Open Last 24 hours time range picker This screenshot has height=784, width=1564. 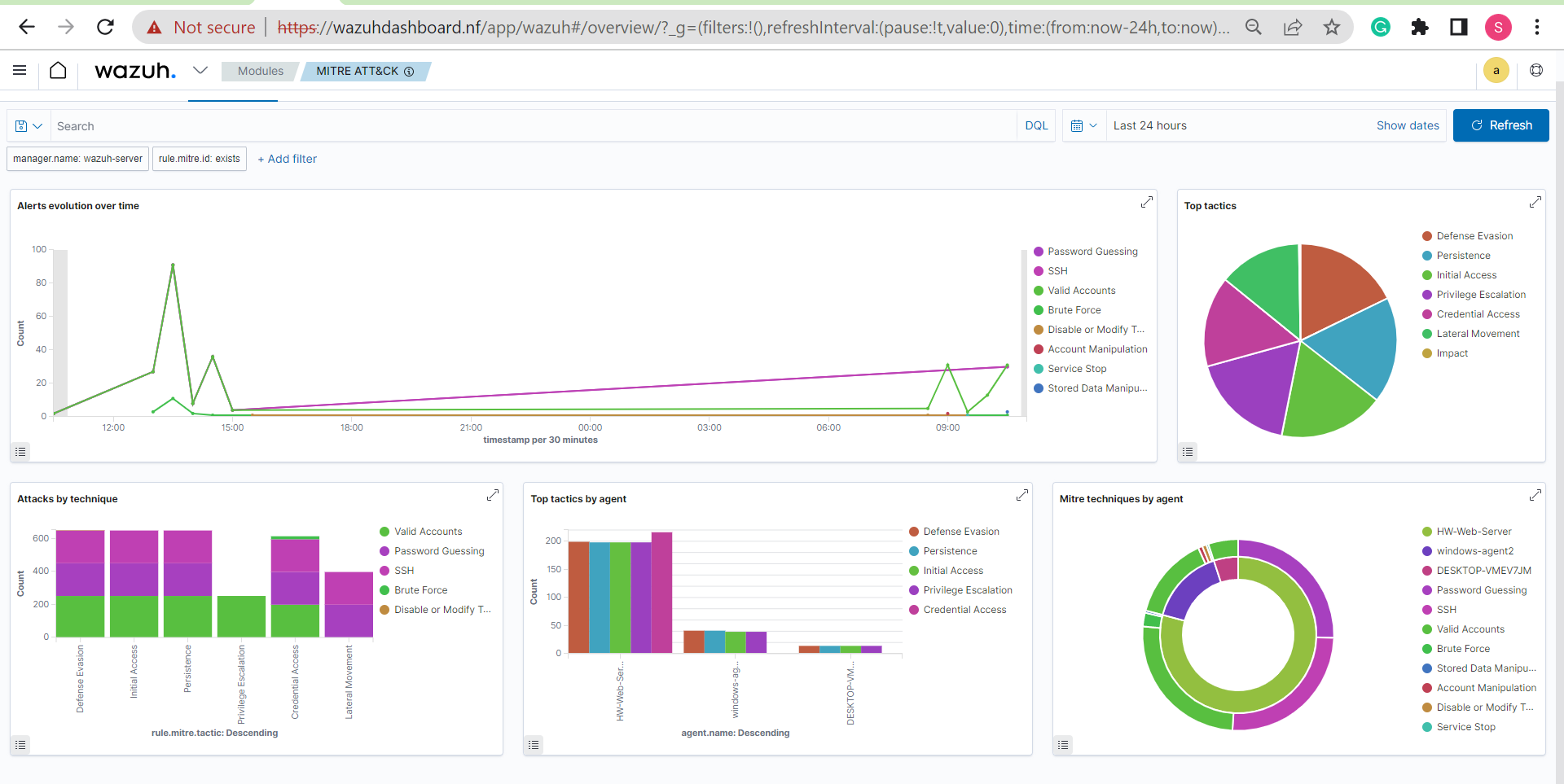[1150, 125]
